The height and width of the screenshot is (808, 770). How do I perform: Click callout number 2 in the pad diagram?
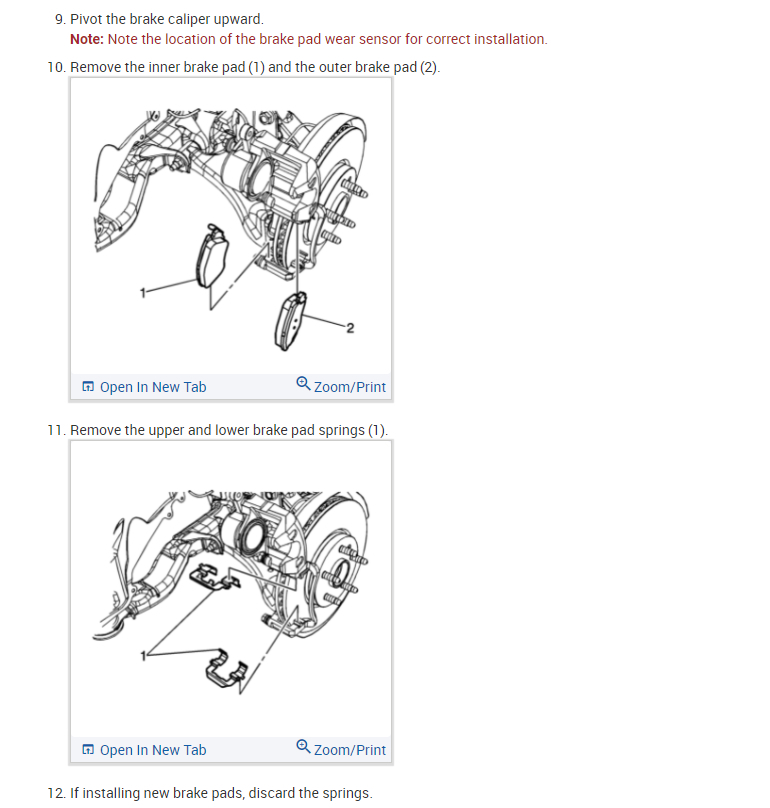click(x=350, y=328)
